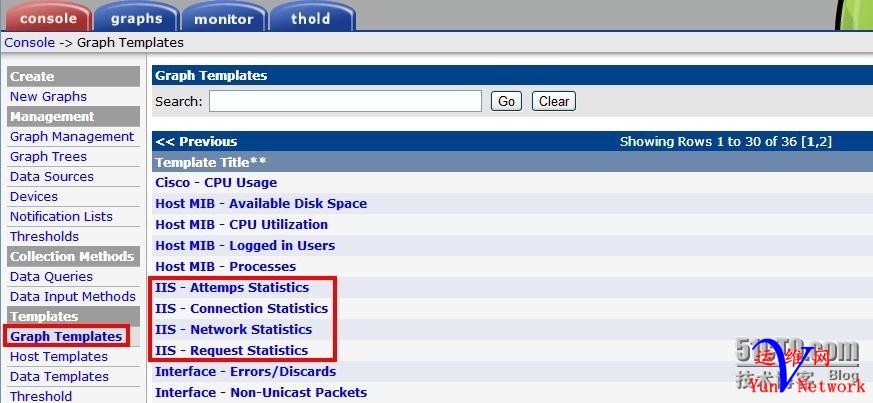Click the Go button

506,101
